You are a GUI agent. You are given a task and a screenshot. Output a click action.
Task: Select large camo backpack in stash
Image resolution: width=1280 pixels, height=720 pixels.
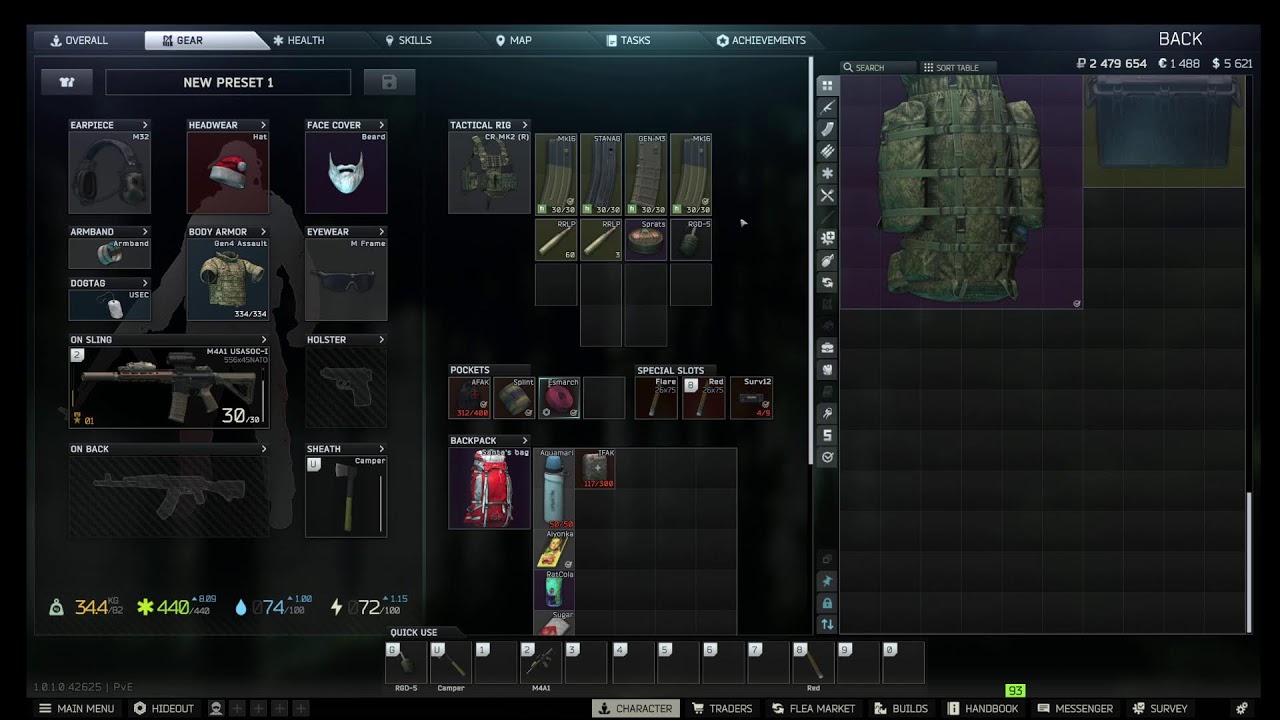961,190
